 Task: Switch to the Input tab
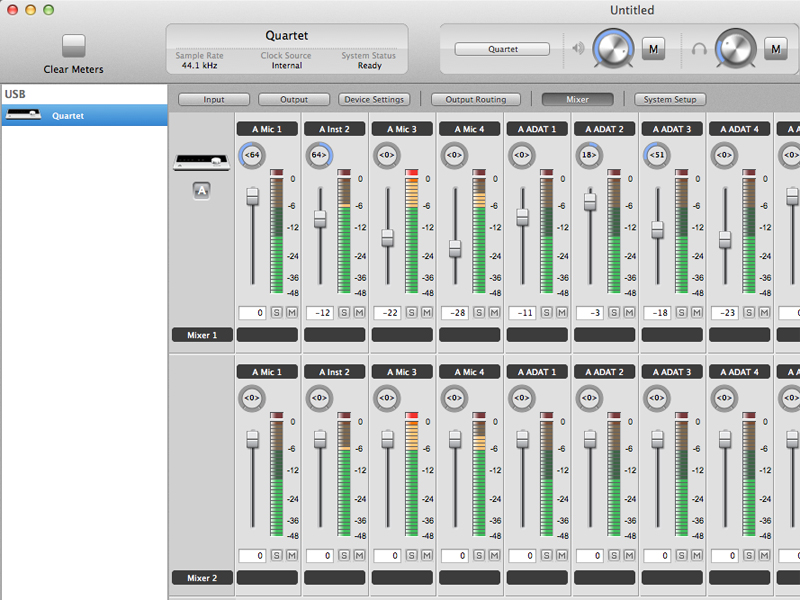click(214, 99)
